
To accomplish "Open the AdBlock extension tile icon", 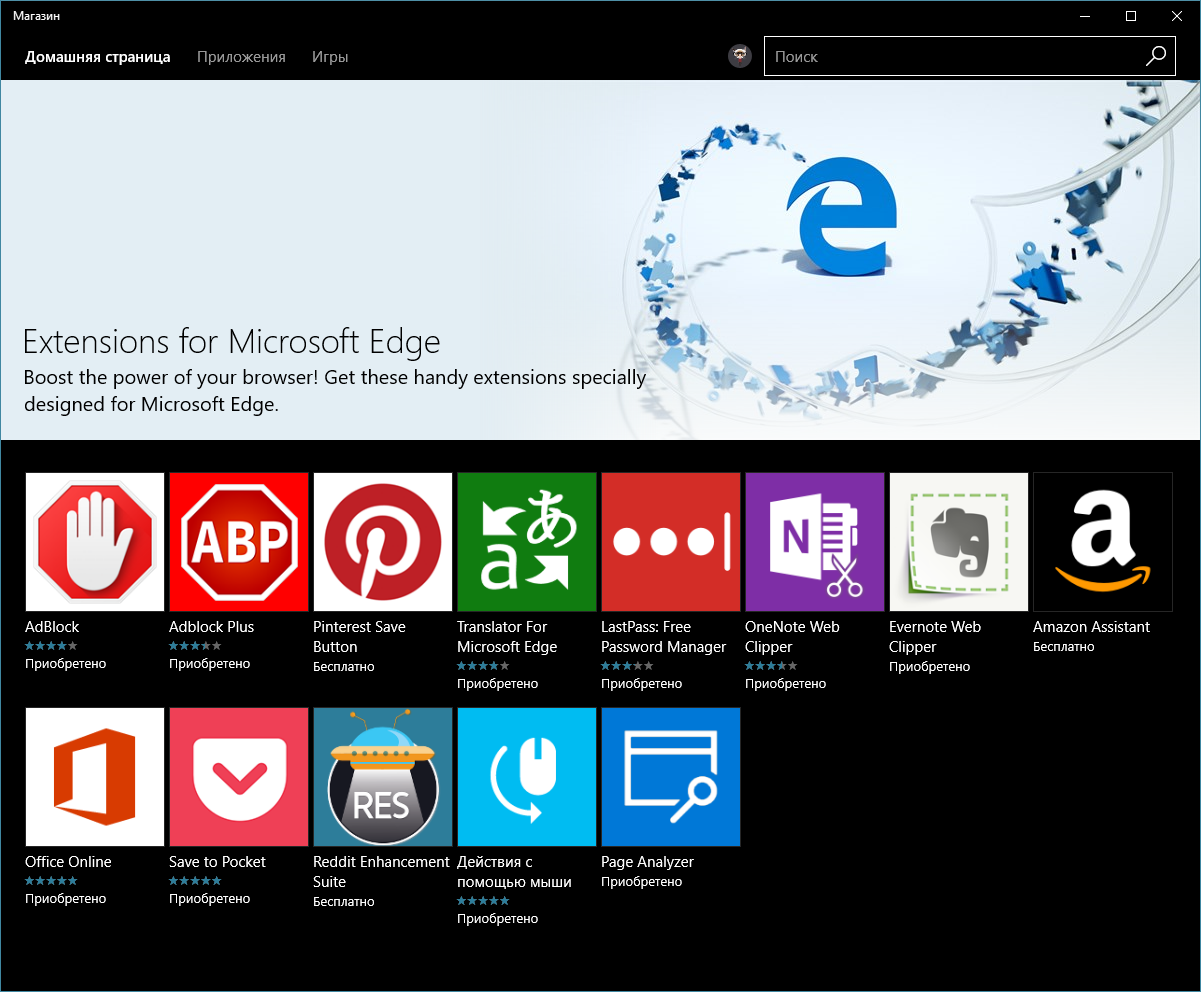I will pos(95,542).
